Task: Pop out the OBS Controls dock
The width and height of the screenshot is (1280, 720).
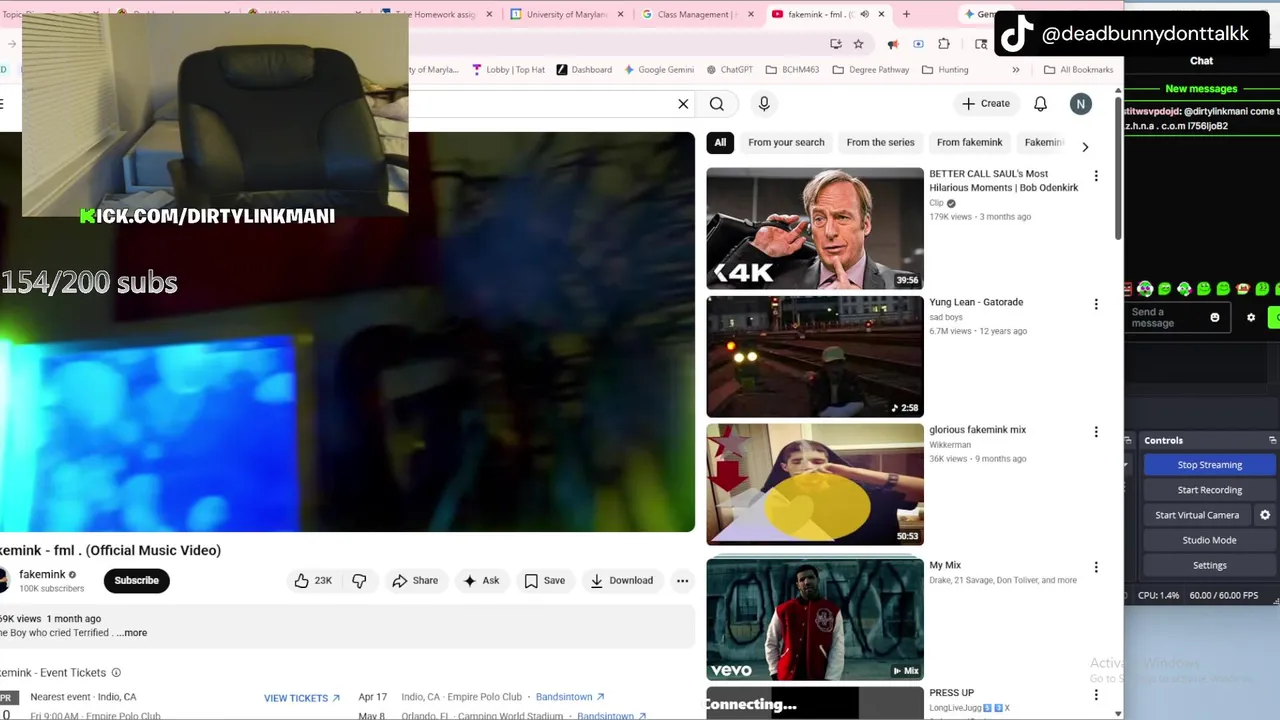Action: [x=1272, y=440]
